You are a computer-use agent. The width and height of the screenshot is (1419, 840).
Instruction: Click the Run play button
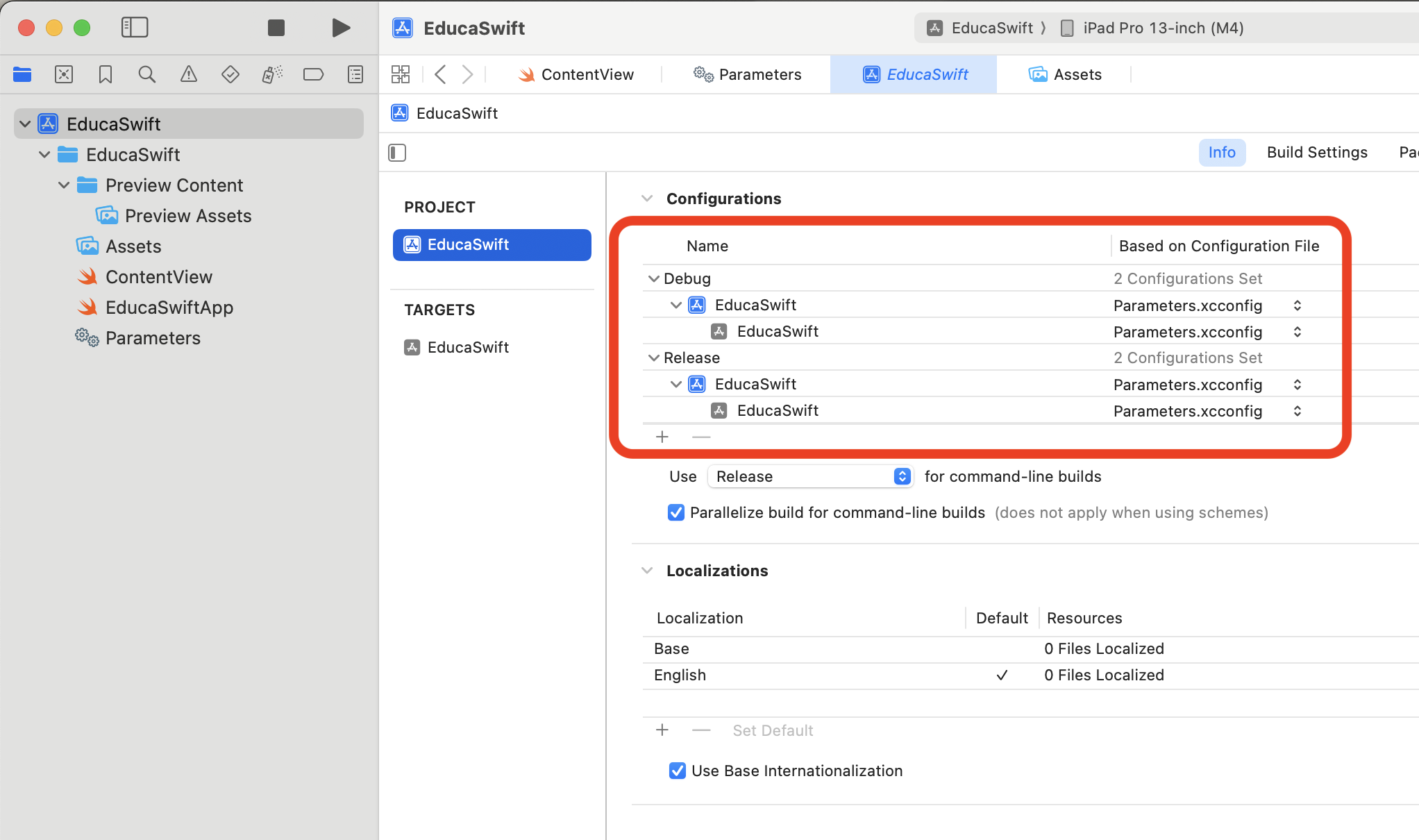(340, 28)
